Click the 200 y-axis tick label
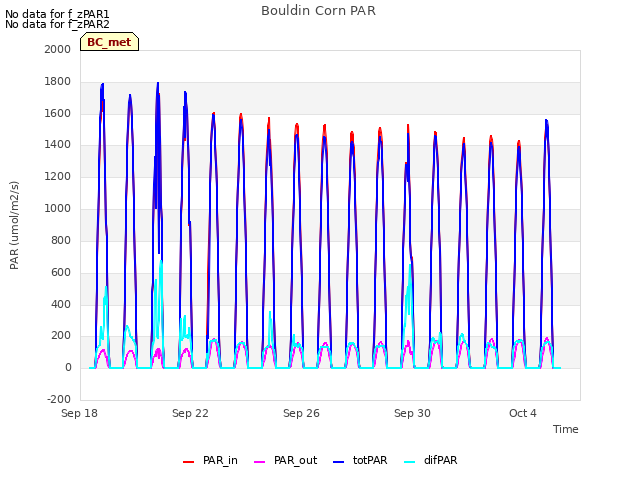The image size is (640, 480). pyautogui.click(x=61, y=336)
